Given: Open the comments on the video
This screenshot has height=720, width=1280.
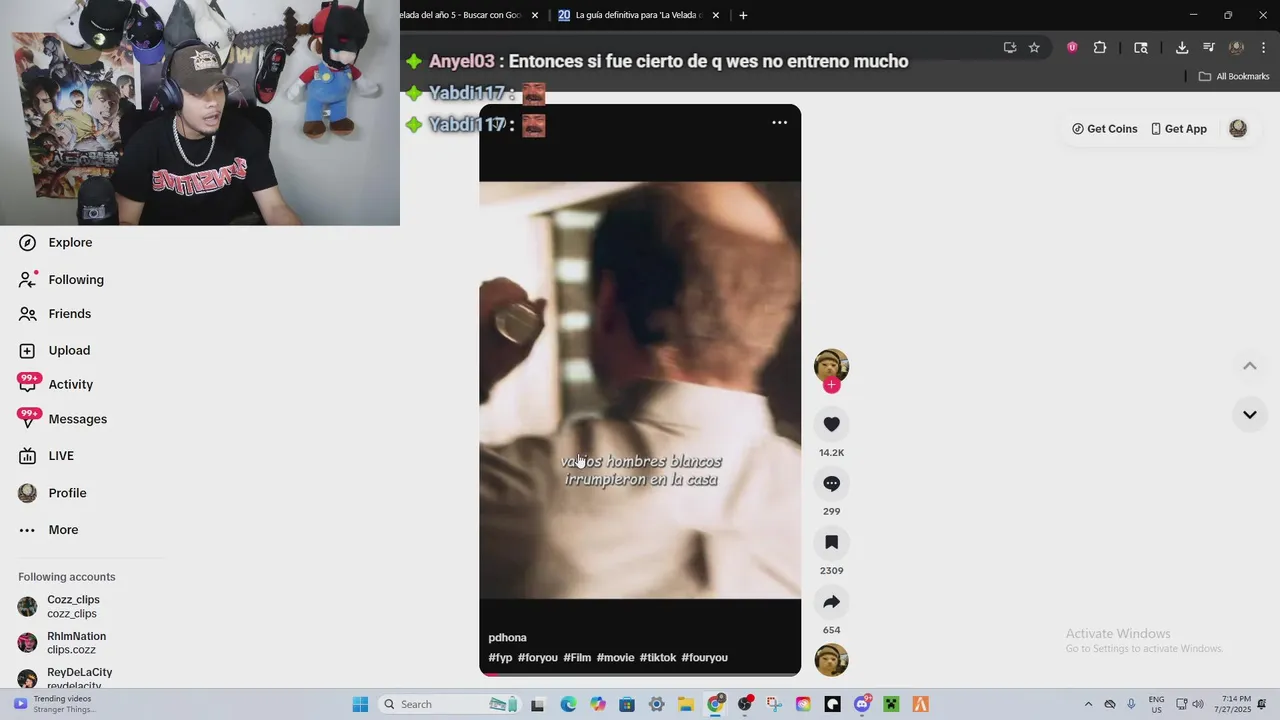Looking at the screenshot, I should [831, 484].
